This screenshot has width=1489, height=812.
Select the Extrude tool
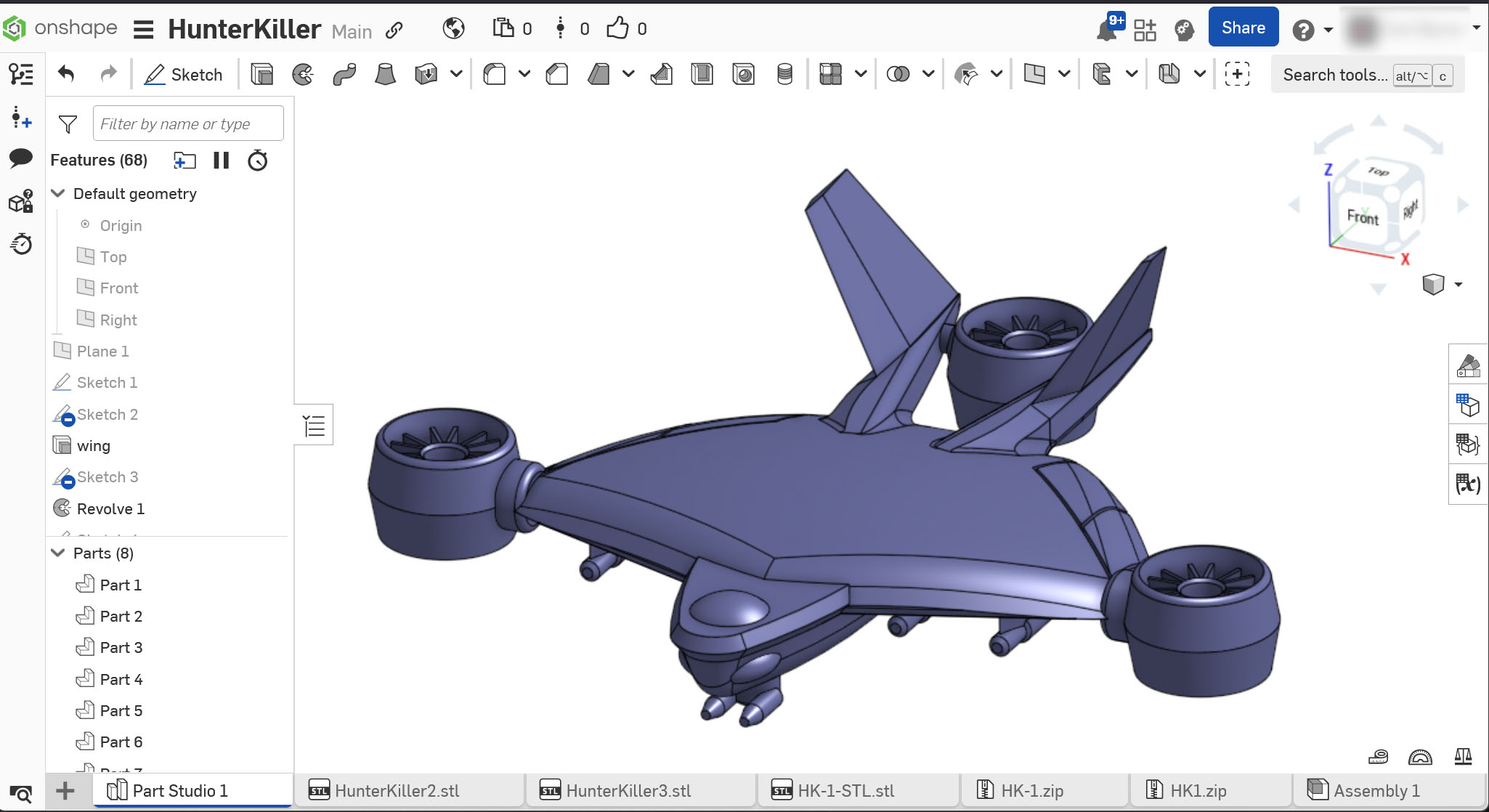pyautogui.click(x=261, y=74)
